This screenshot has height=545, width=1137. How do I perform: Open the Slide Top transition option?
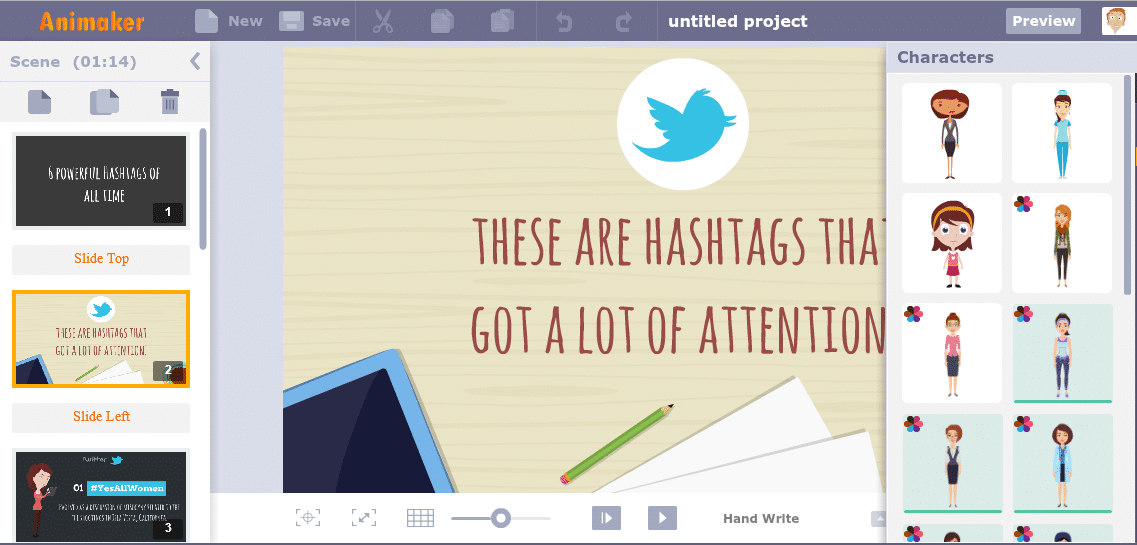tap(101, 259)
